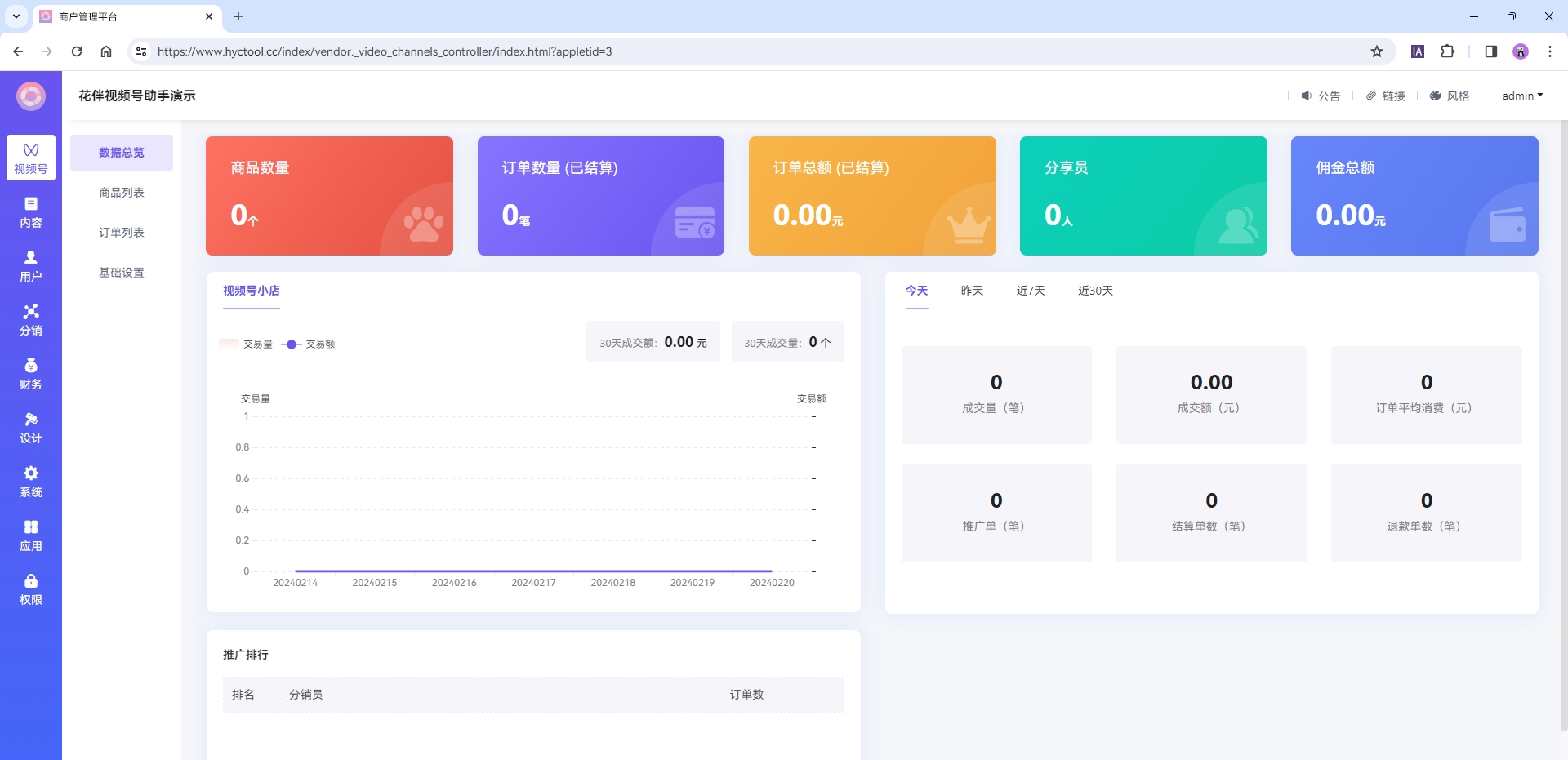Click the crown icon on 订单总额 card
Image resolution: width=1568 pixels, height=760 pixels.
pyautogui.click(x=969, y=225)
